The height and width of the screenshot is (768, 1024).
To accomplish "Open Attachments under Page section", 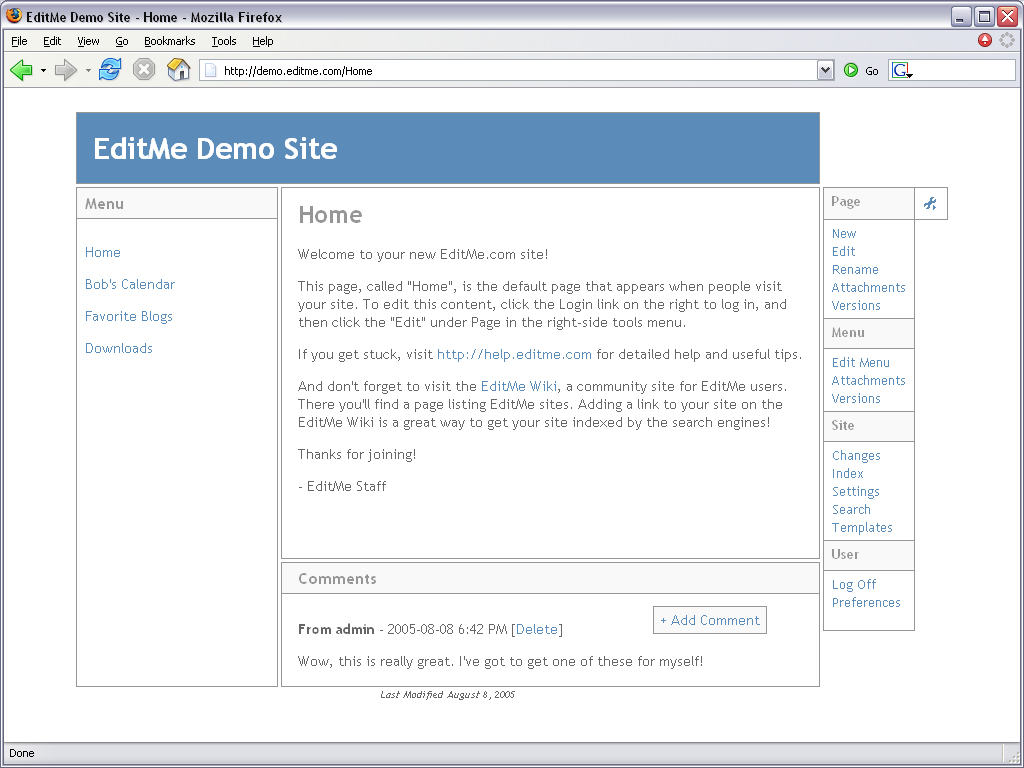I will (x=869, y=287).
